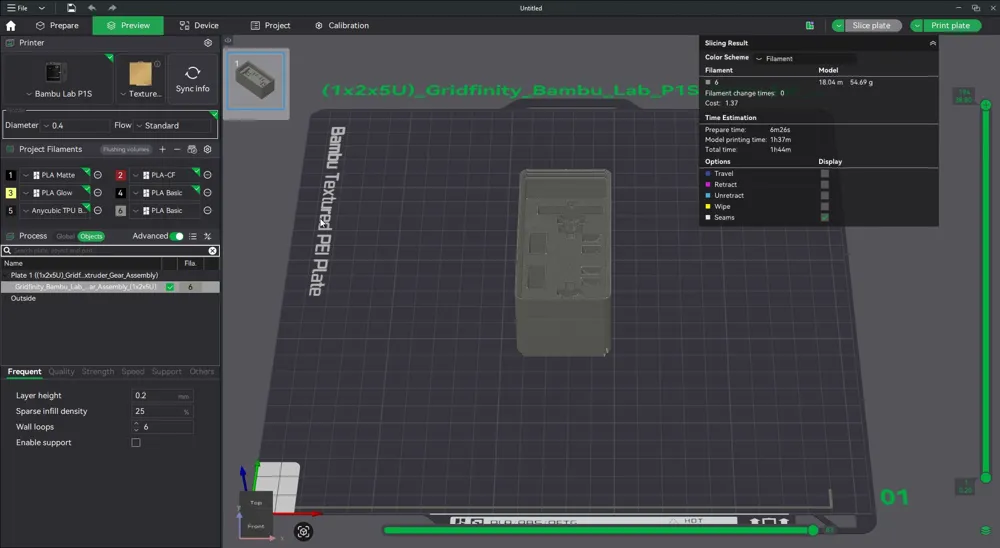Open the nozzle Diameter dropdown
1000x548 pixels.
(x=76, y=126)
